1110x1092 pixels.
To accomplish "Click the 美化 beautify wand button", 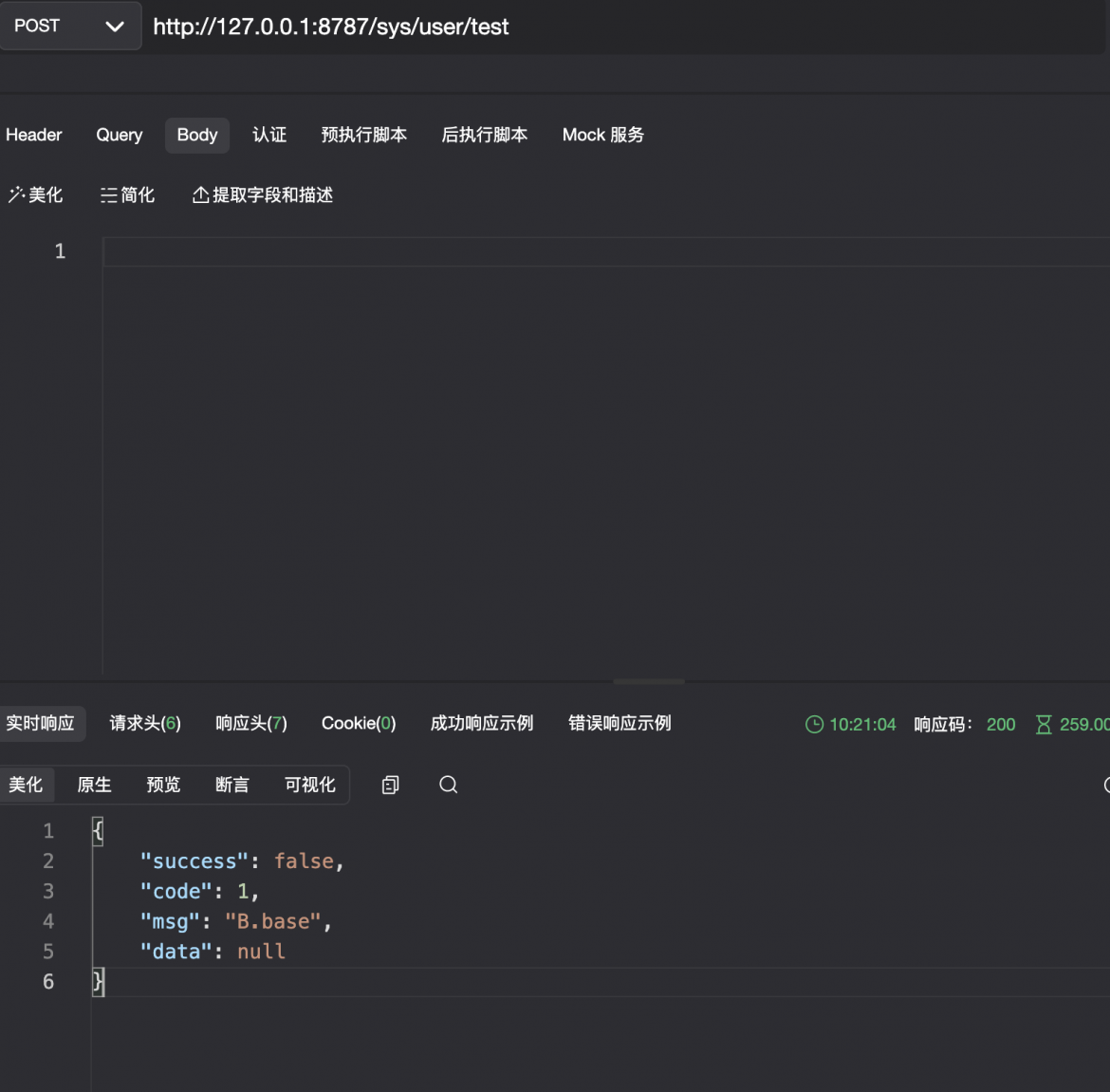I will pyautogui.click(x=35, y=195).
